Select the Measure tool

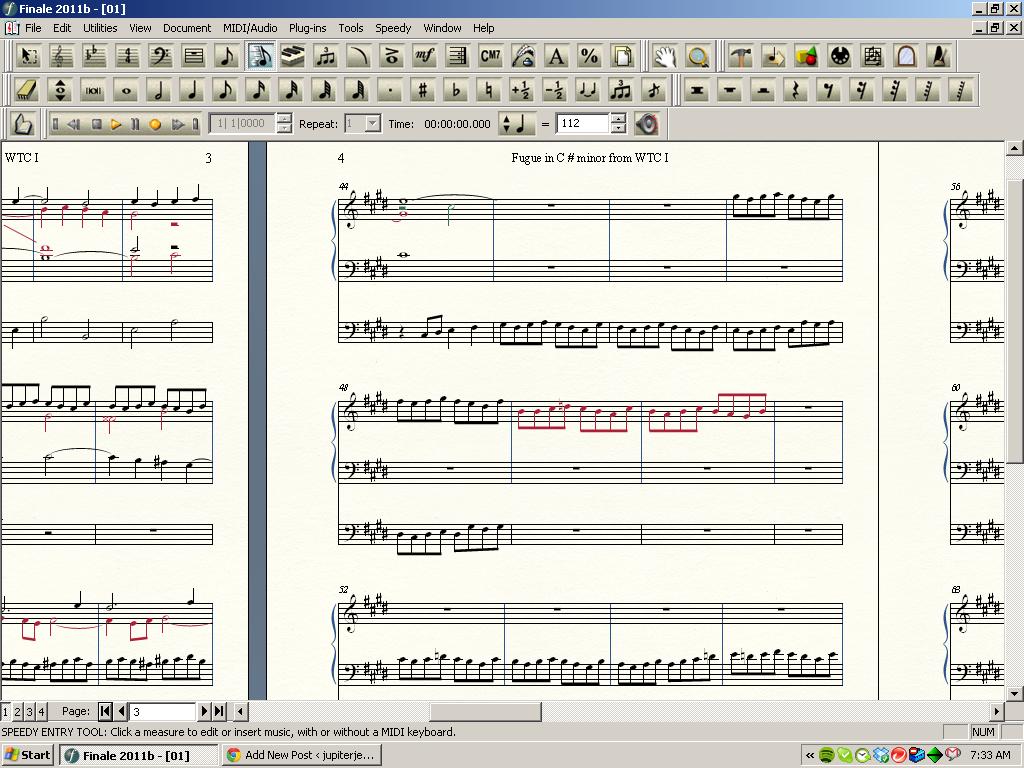194,56
